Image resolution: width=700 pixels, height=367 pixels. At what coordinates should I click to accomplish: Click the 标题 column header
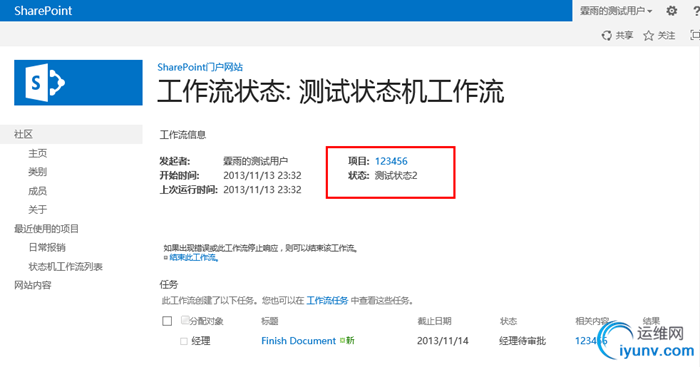point(270,321)
